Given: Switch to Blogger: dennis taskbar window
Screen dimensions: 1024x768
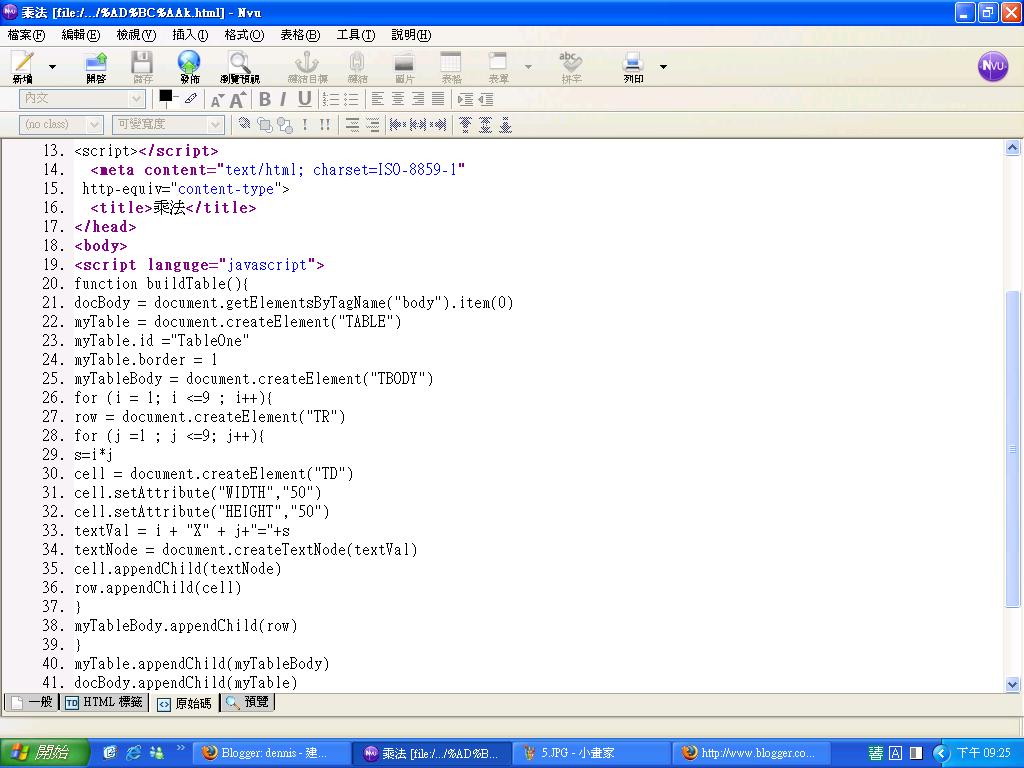Looking at the screenshot, I should click(x=270, y=753).
